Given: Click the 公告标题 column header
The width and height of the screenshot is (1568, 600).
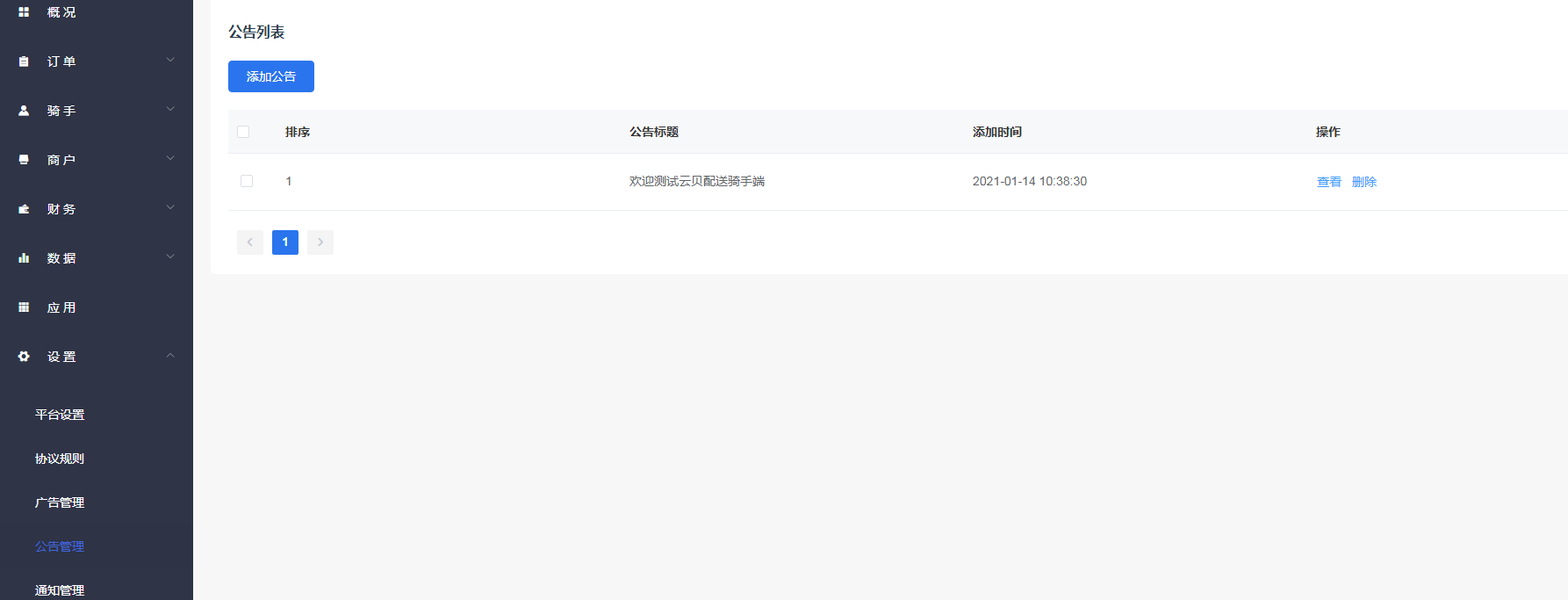Looking at the screenshot, I should click(x=654, y=132).
